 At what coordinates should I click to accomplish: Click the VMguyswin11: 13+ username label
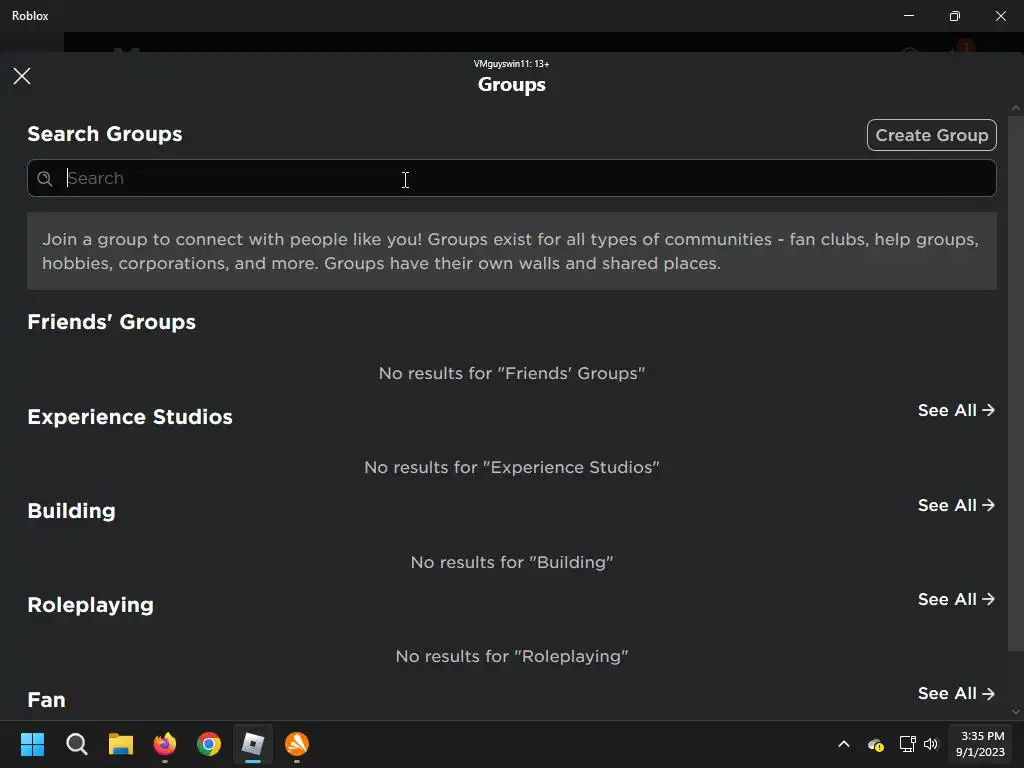[511, 63]
